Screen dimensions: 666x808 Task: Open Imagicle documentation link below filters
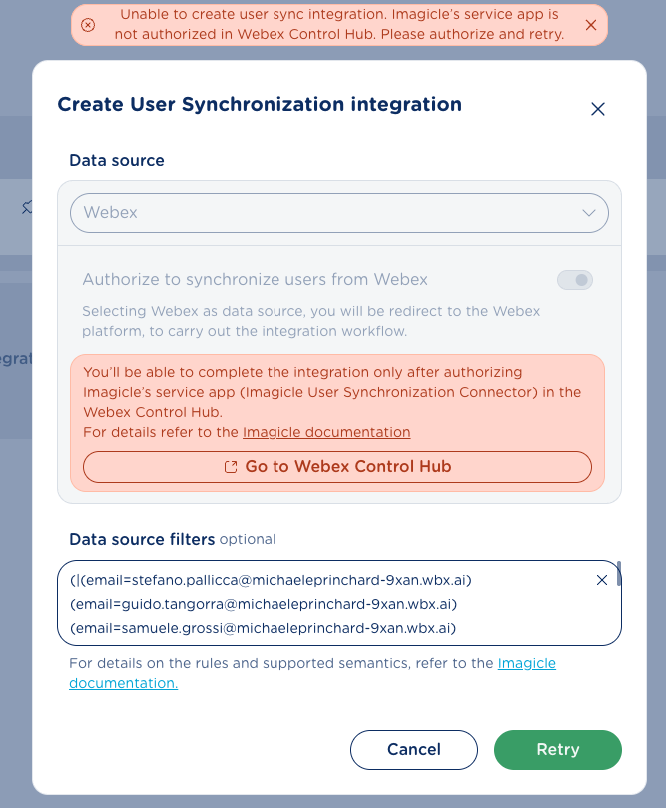coord(526,663)
